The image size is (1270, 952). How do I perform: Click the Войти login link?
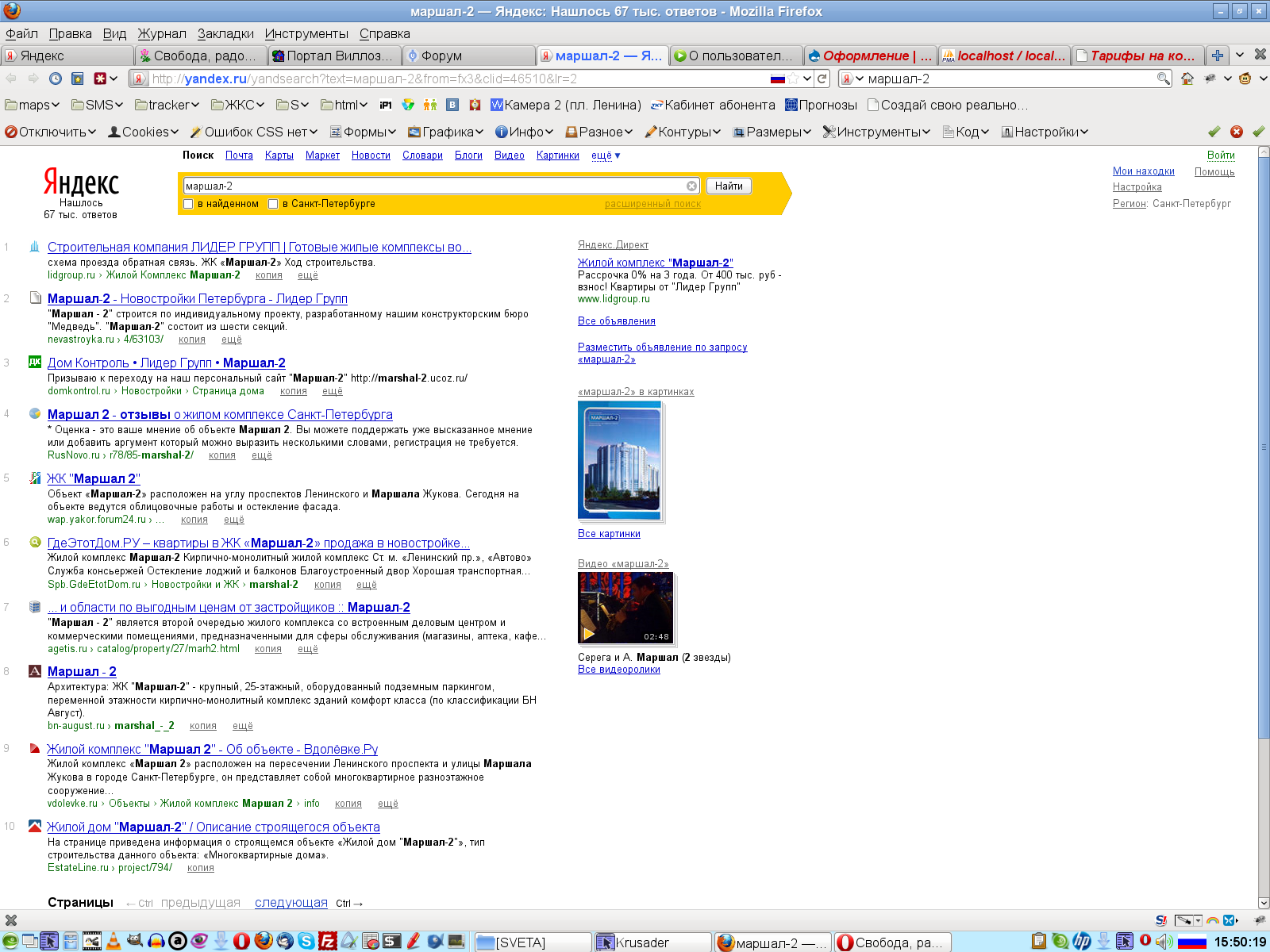(x=1221, y=155)
